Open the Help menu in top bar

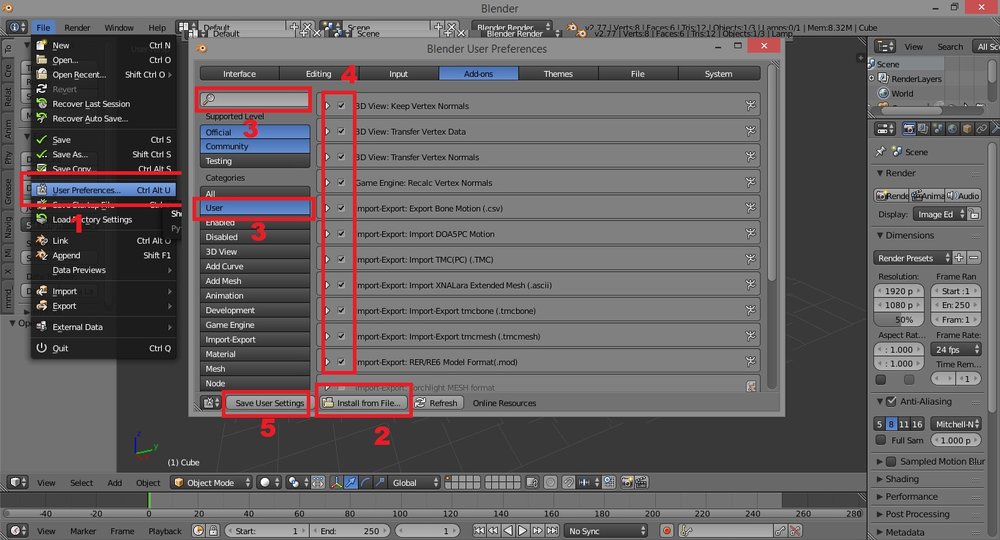[157, 27]
